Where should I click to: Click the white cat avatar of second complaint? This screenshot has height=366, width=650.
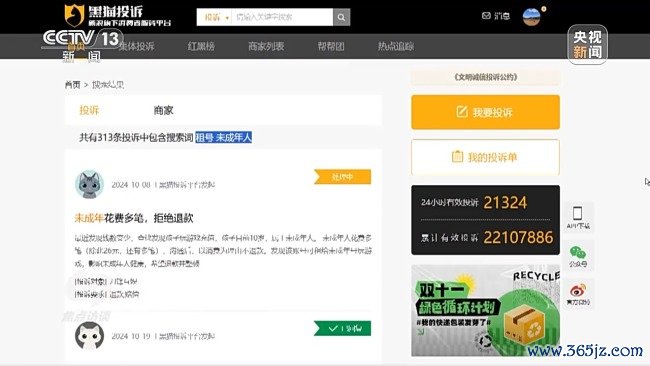(x=90, y=336)
